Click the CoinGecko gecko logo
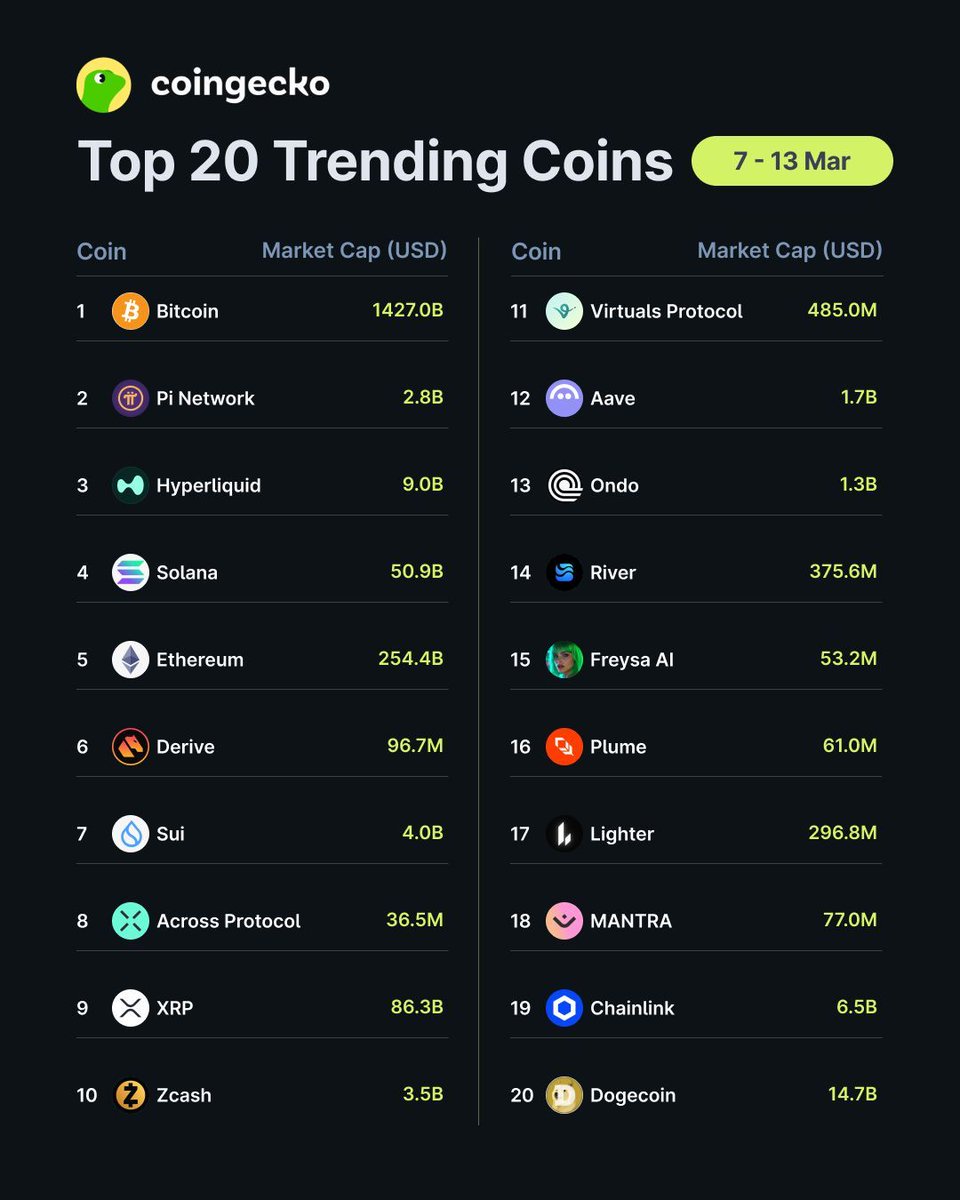This screenshot has width=960, height=1200. click(x=104, y=85)
